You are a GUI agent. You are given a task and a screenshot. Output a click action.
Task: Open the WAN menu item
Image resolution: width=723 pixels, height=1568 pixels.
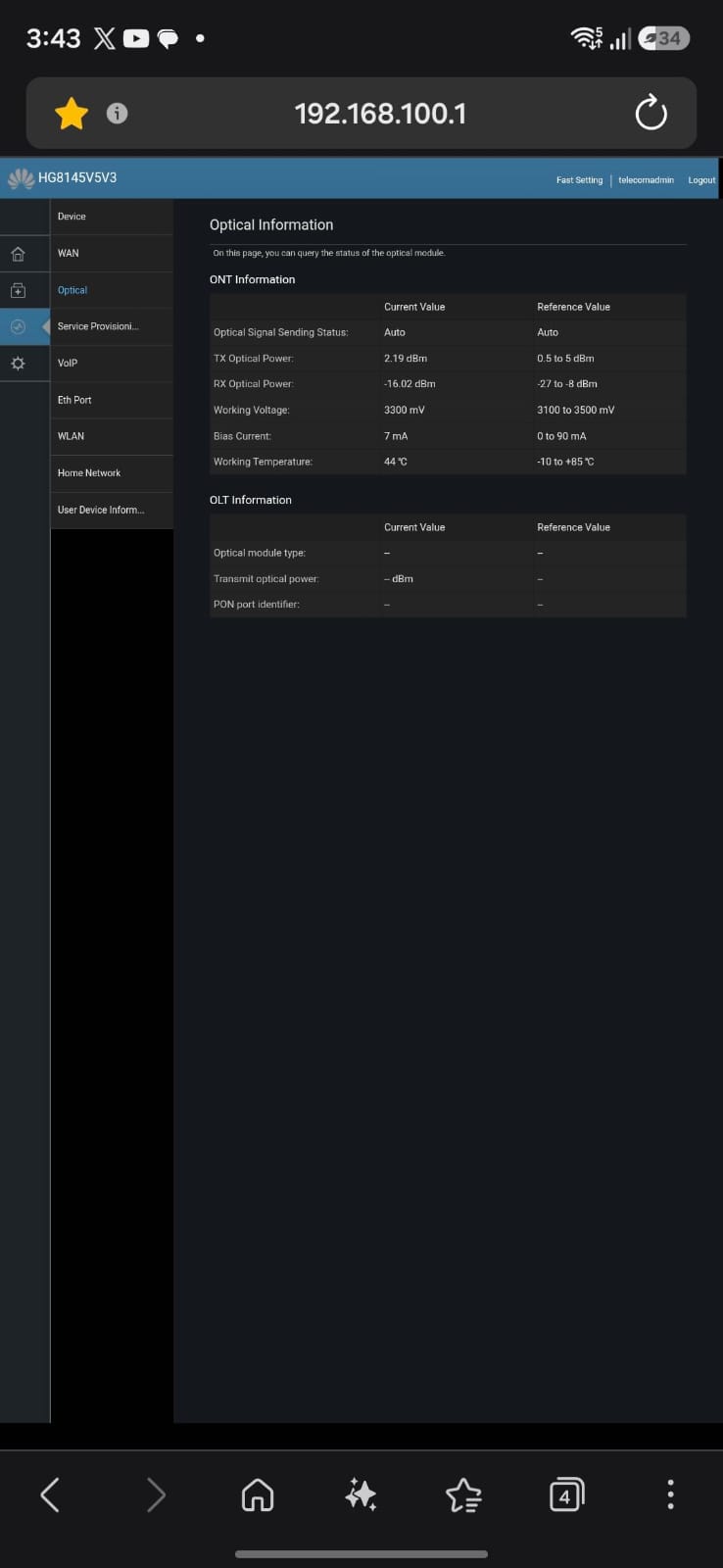(x=112, y=253)
